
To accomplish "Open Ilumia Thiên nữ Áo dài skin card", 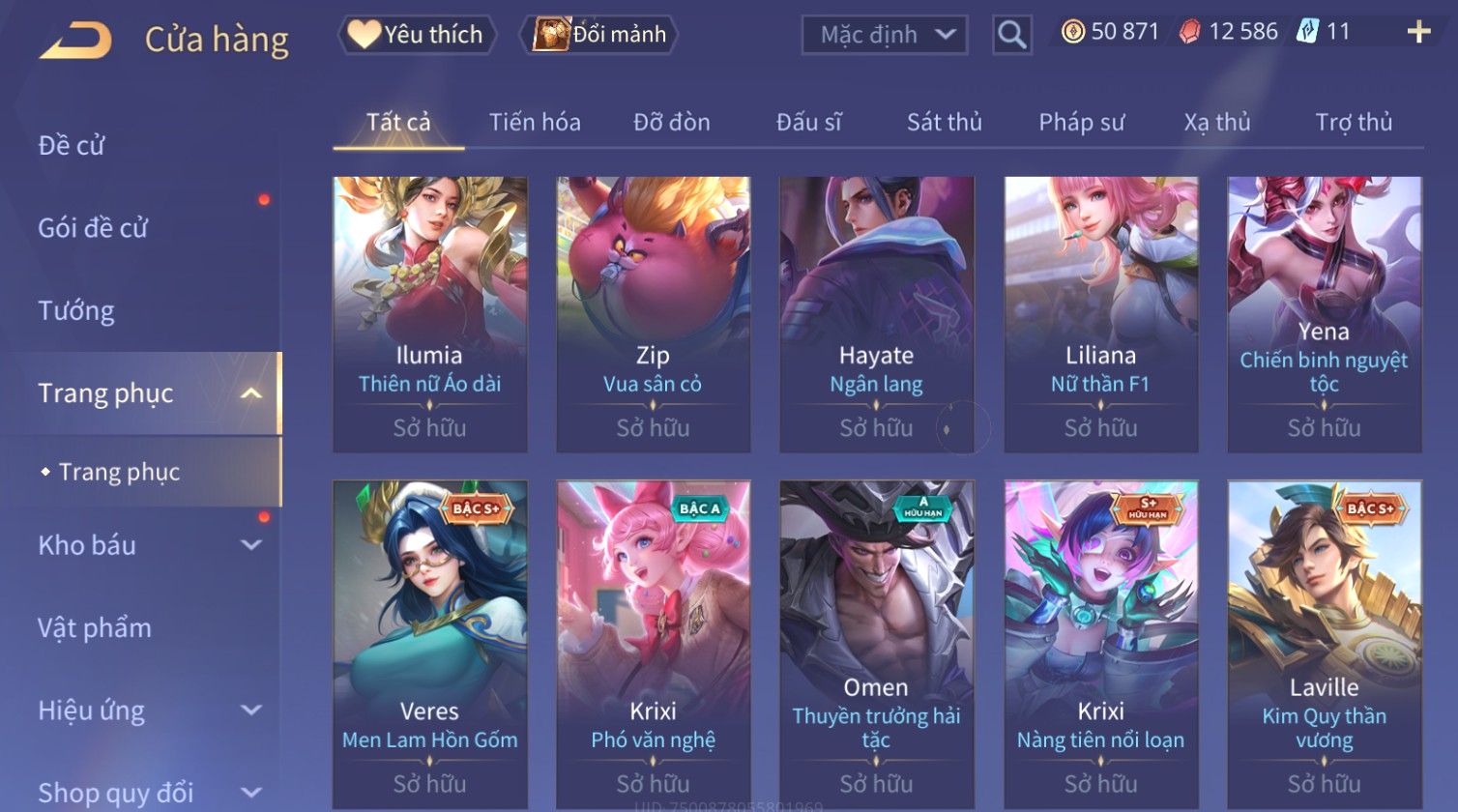I will (x=430, y=314).
